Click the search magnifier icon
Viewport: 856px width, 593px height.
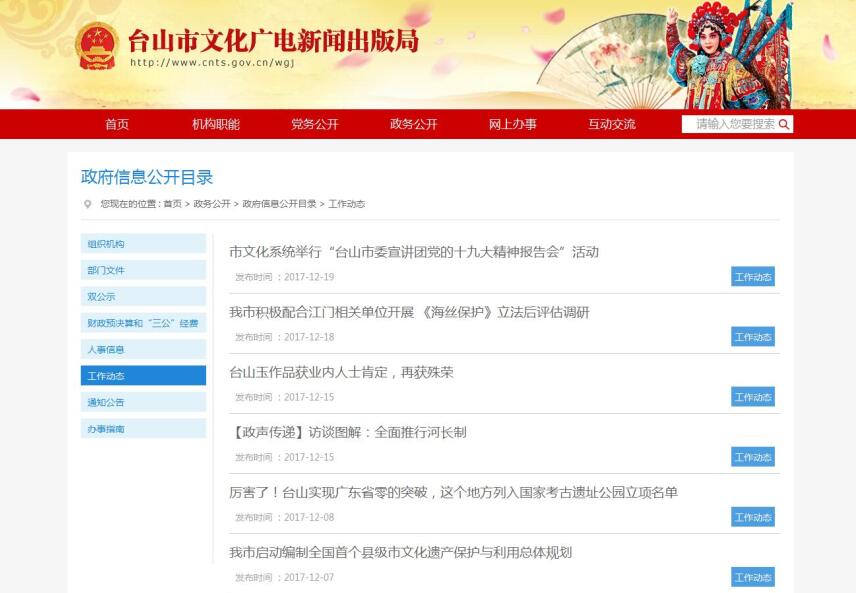coord(785,125)
